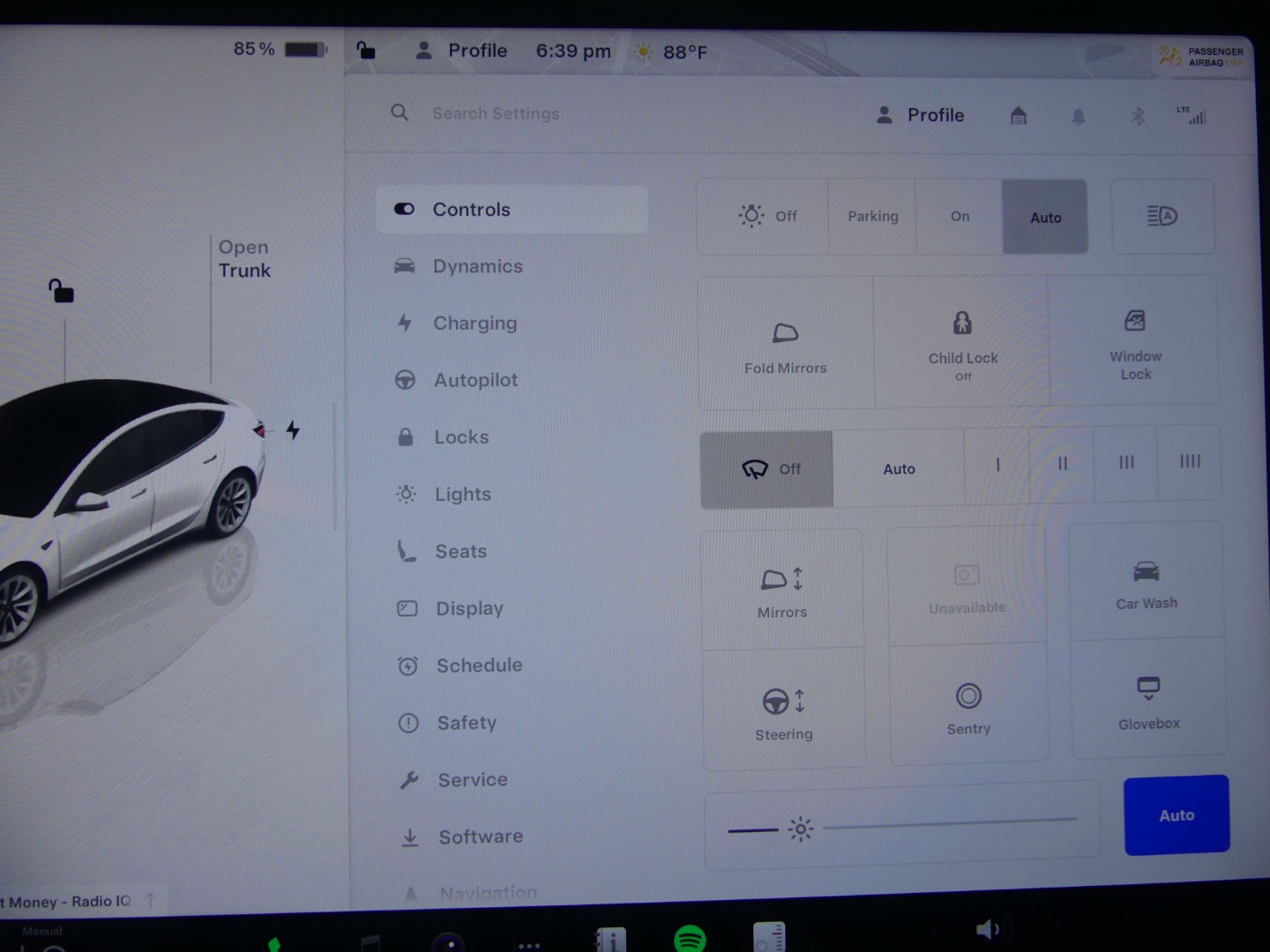Open the Profile dropdown in settings header
Screen dimensions: 1270x952
(x=921, y=115)
